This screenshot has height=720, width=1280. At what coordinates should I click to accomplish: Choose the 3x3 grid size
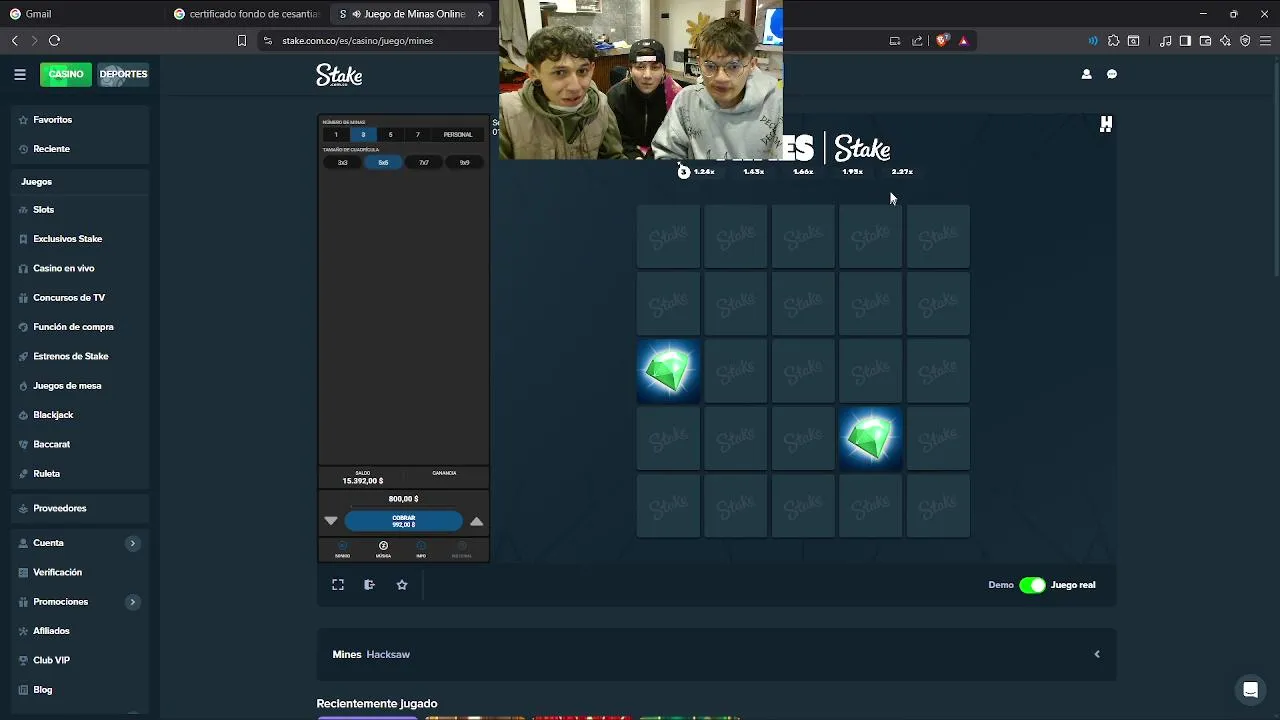[343, 162]
